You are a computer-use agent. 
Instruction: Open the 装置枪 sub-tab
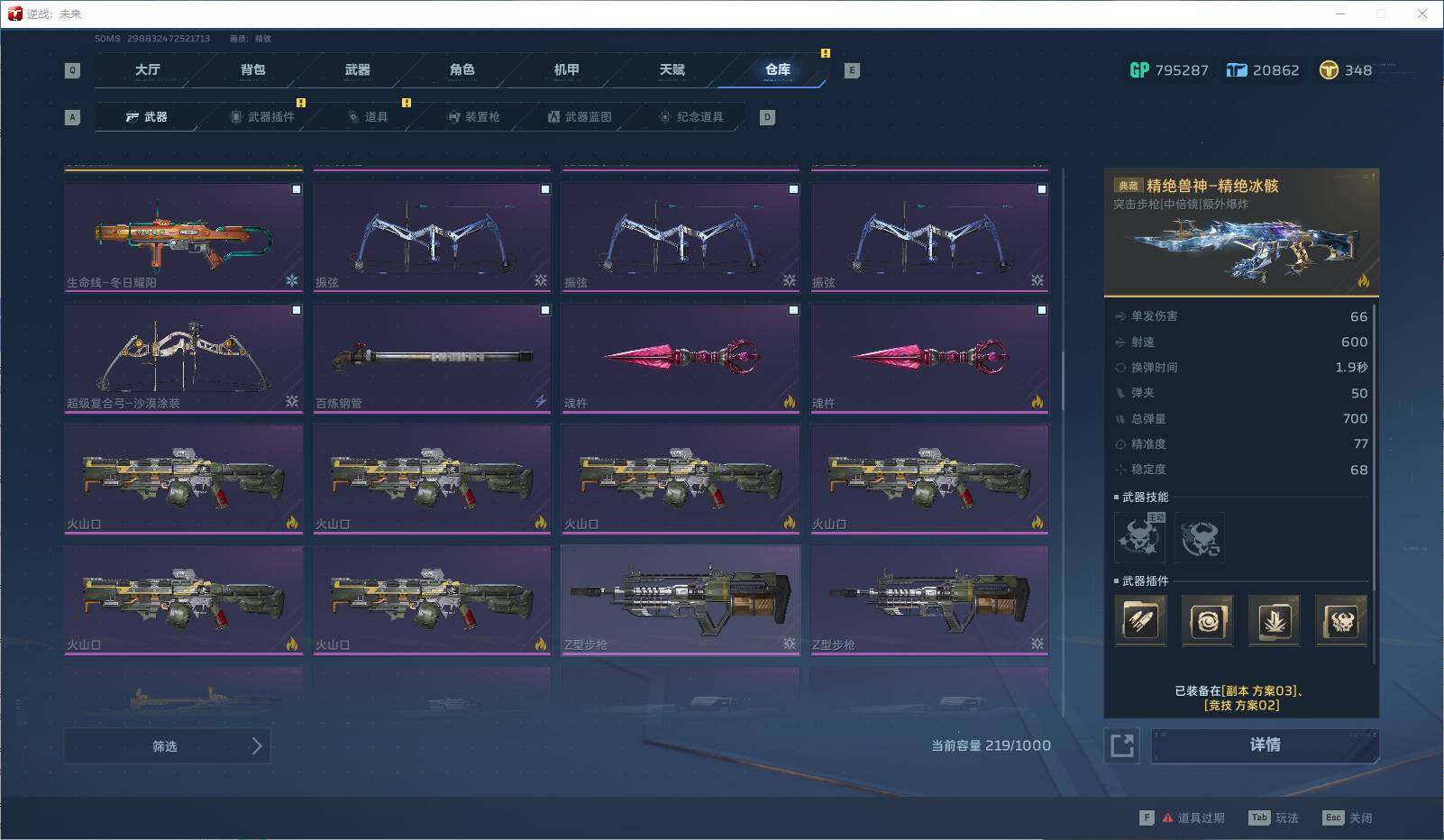pos(474,117)
